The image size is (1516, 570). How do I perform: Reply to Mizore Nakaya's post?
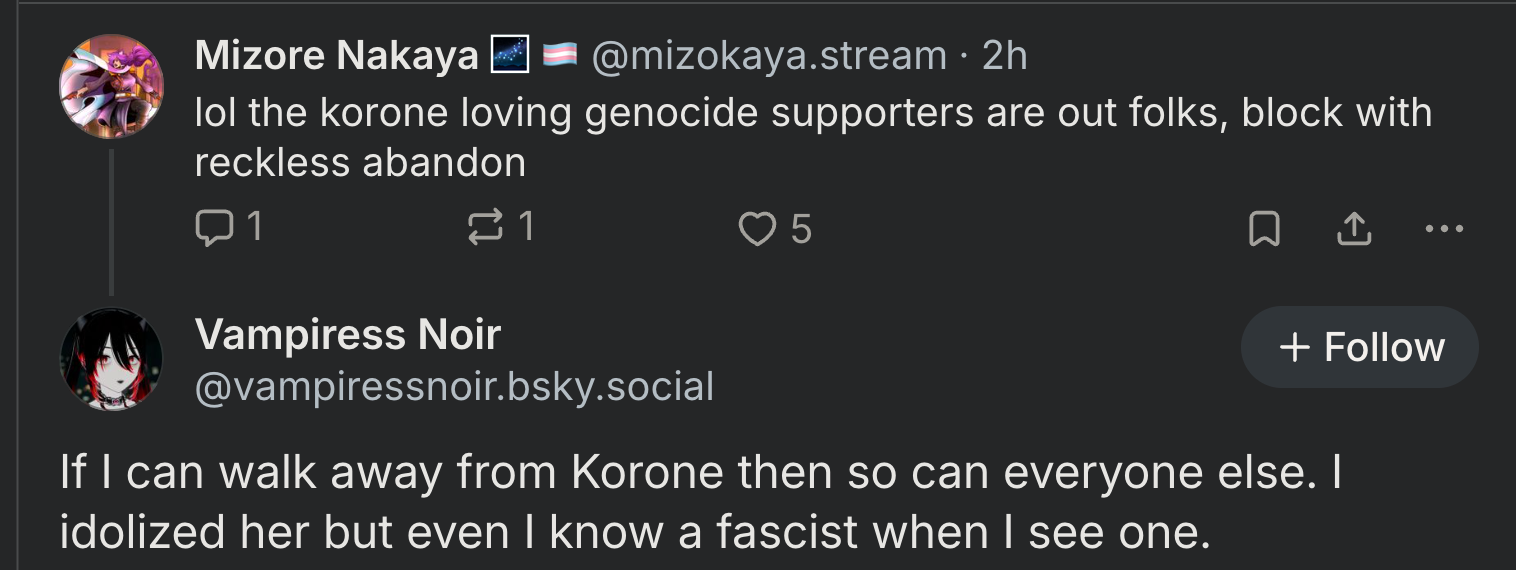[x=212, y=229]
